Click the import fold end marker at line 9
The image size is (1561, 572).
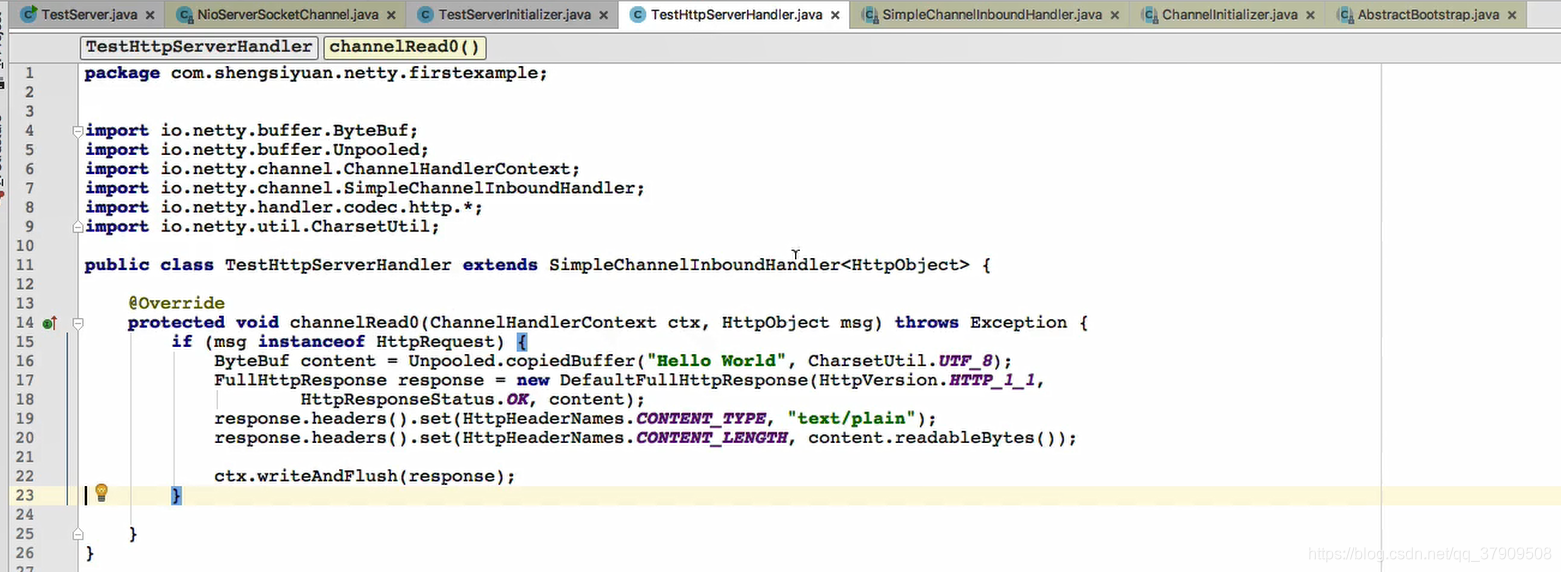click(77, 227)
